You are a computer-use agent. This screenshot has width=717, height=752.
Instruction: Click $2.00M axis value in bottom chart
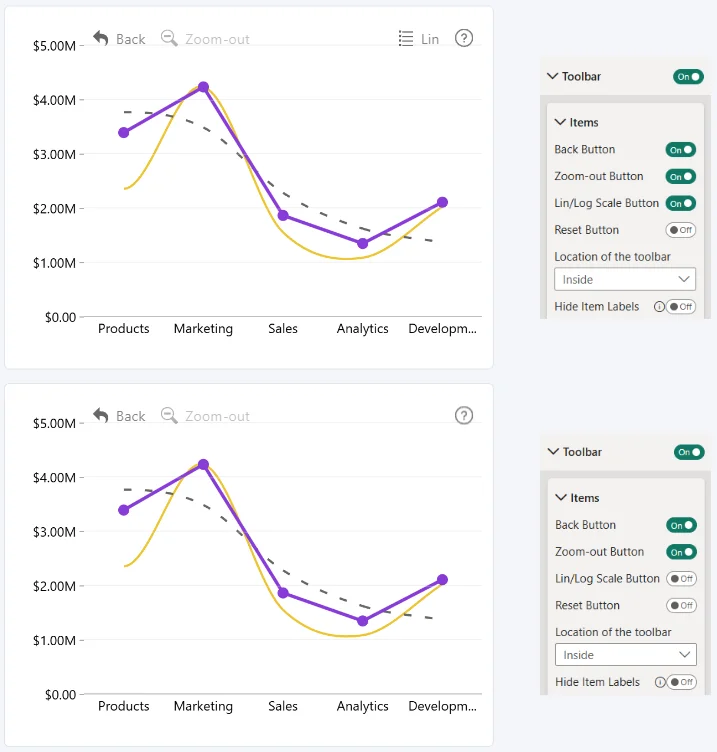pyautogui.click(x=54, y=586)
